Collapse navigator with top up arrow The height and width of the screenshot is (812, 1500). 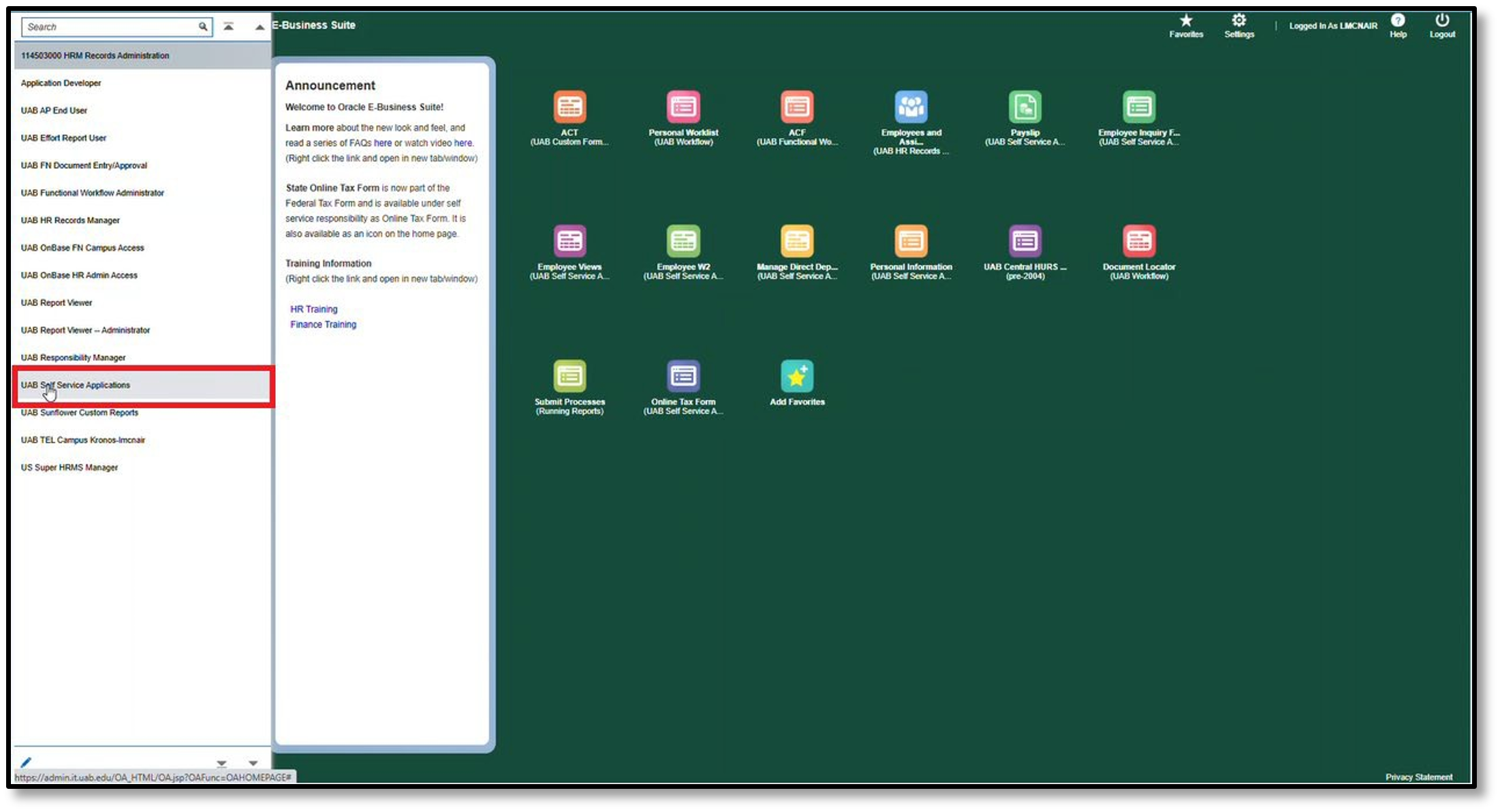(x=260, y=27)
